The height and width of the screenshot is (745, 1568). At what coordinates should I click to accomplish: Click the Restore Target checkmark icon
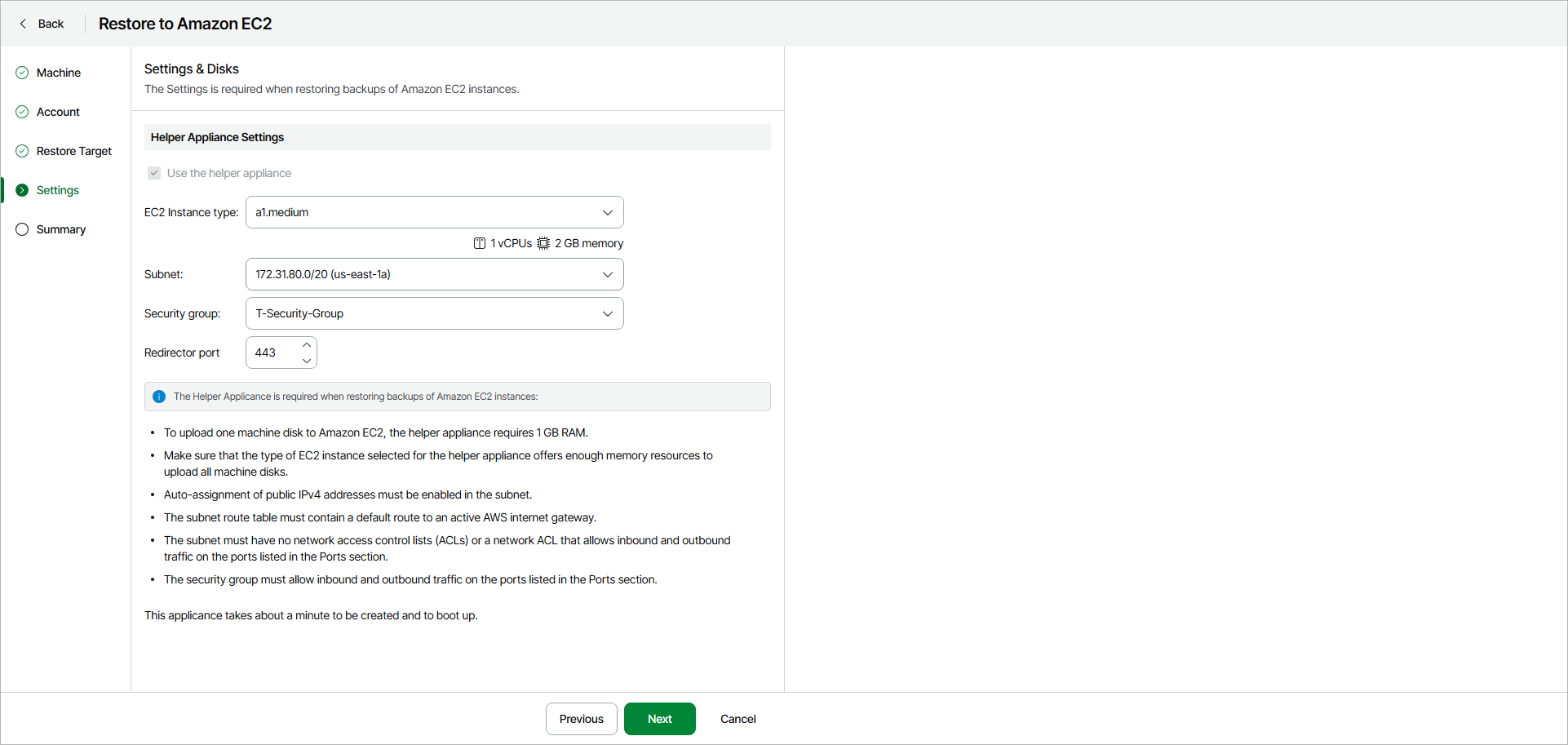(22, 151)
